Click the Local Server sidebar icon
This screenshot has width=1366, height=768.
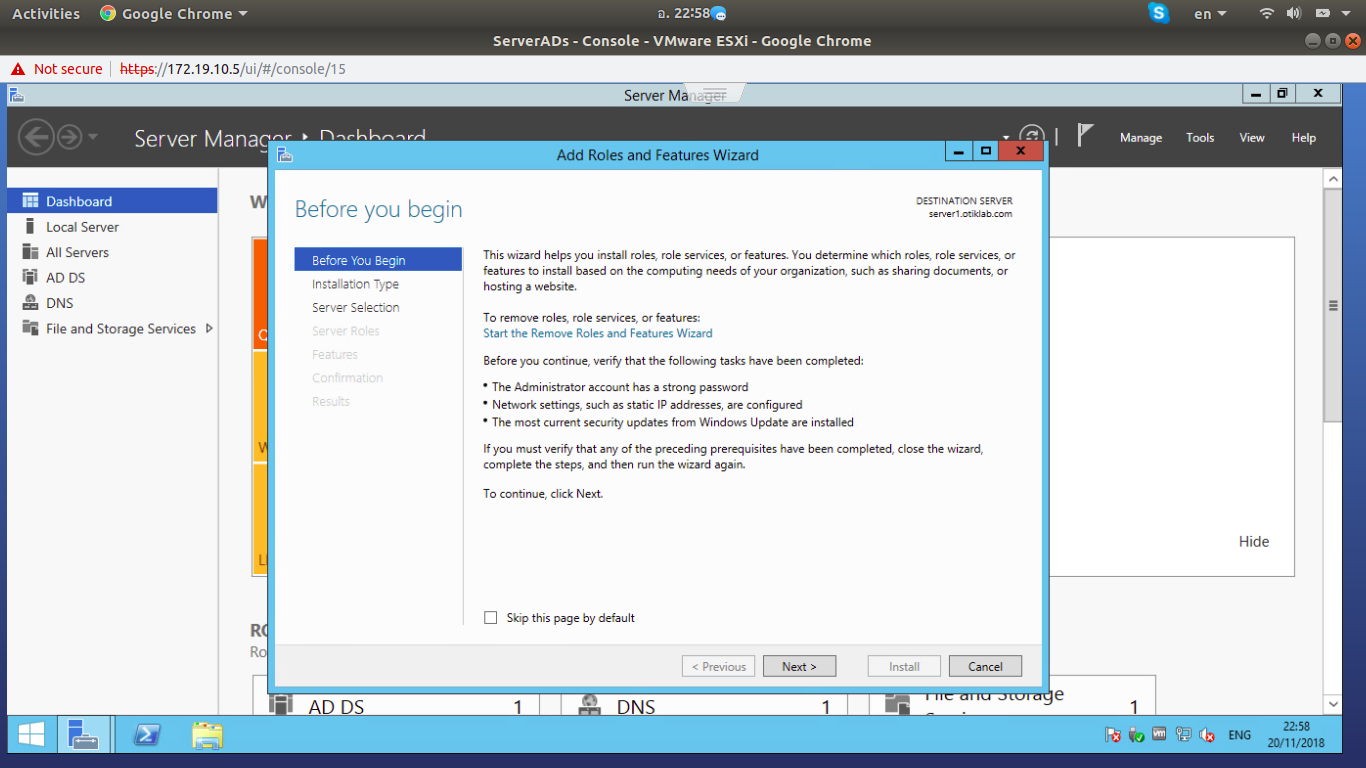[30, 227]
